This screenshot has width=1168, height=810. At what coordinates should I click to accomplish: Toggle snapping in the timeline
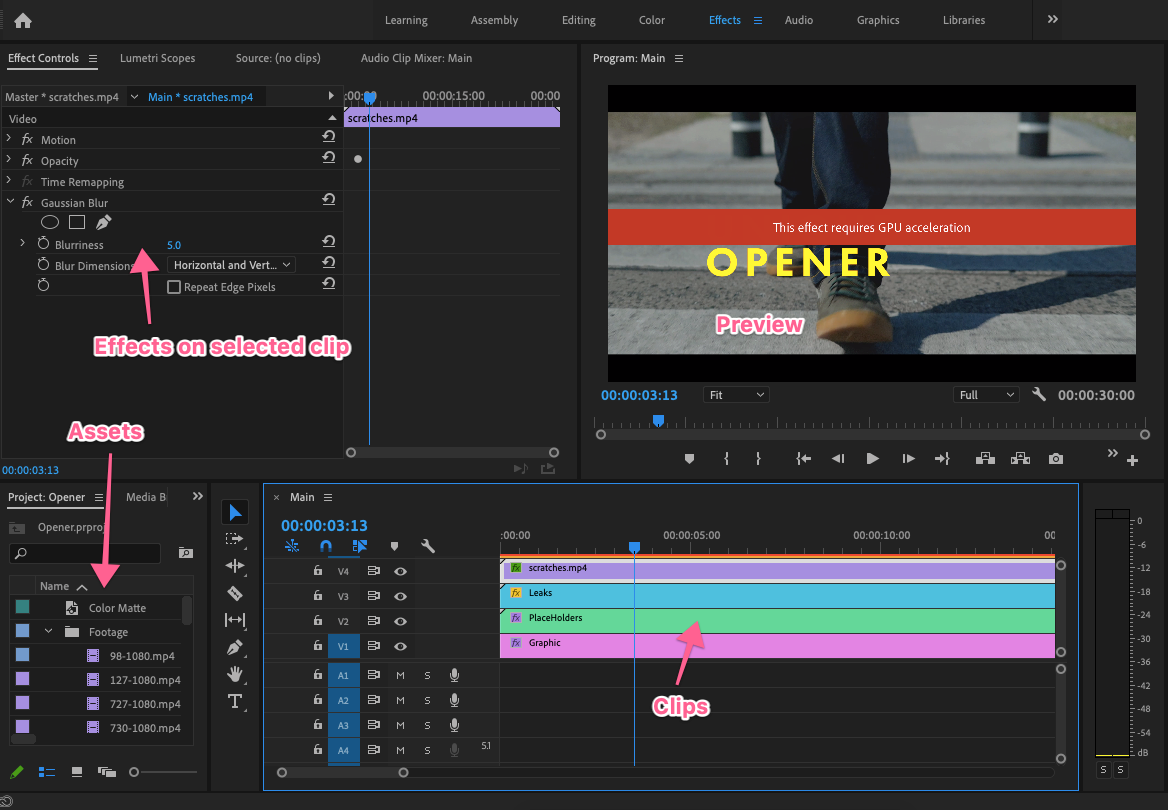[326, 546]
